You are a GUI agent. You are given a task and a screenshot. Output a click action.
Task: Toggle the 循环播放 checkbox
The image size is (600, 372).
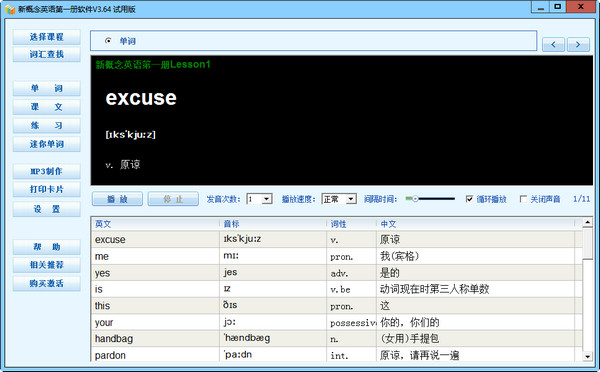coord(469,199)
